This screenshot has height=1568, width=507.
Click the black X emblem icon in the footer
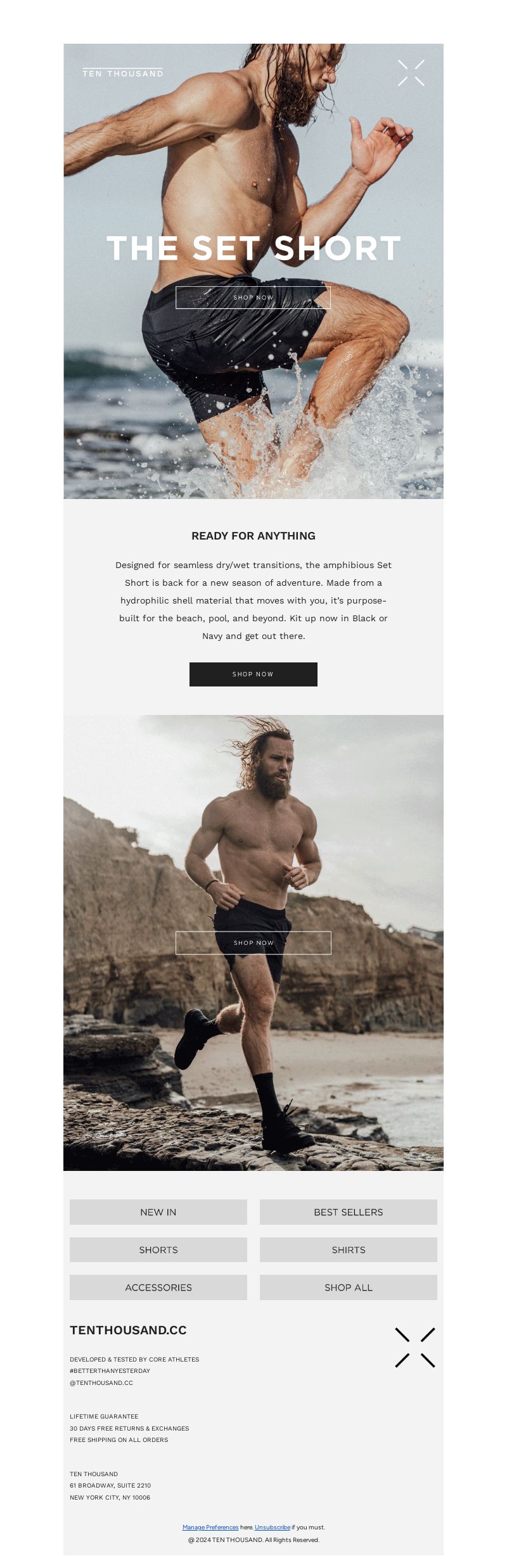(415, 1348)
